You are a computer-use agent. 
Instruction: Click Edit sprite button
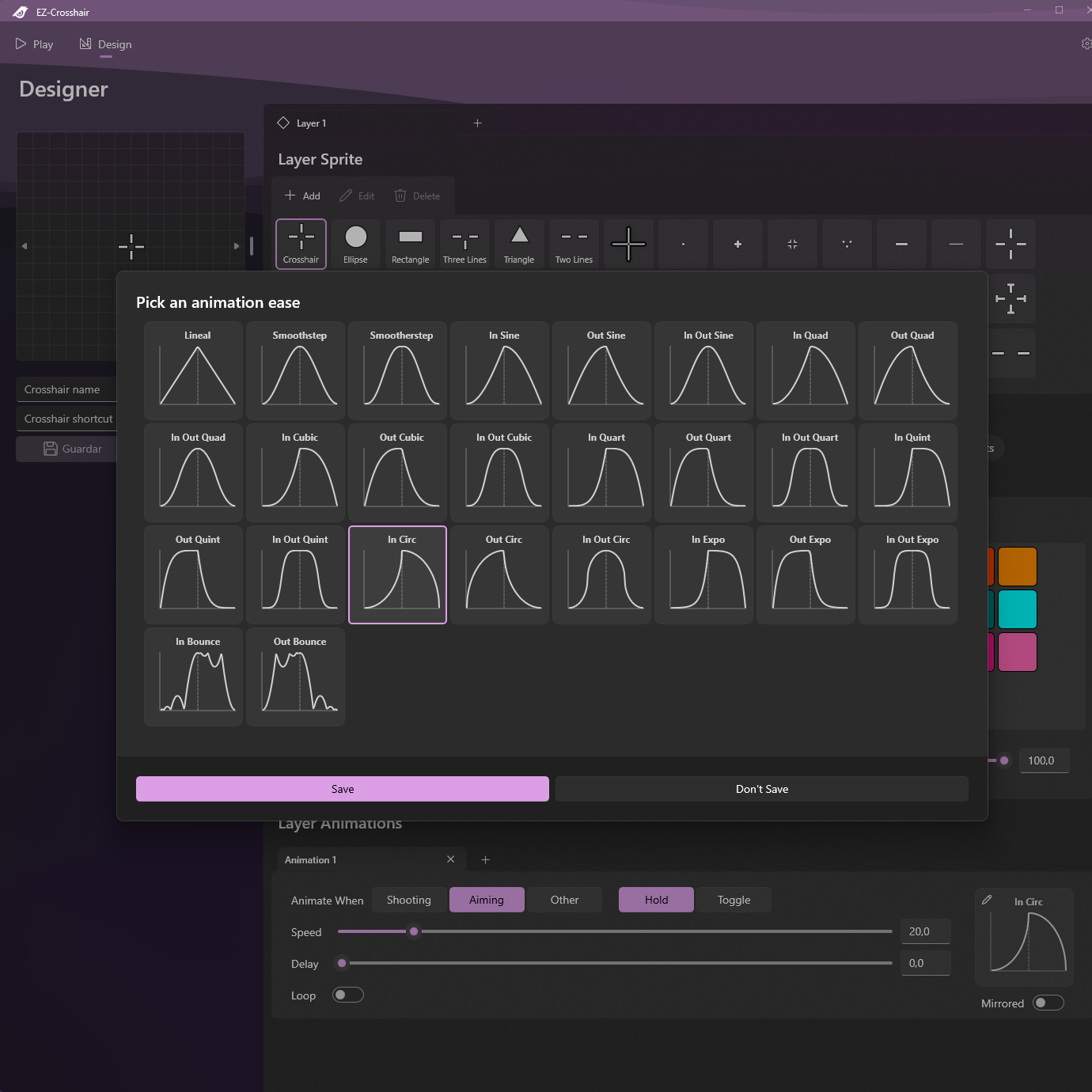coord(357,195)
